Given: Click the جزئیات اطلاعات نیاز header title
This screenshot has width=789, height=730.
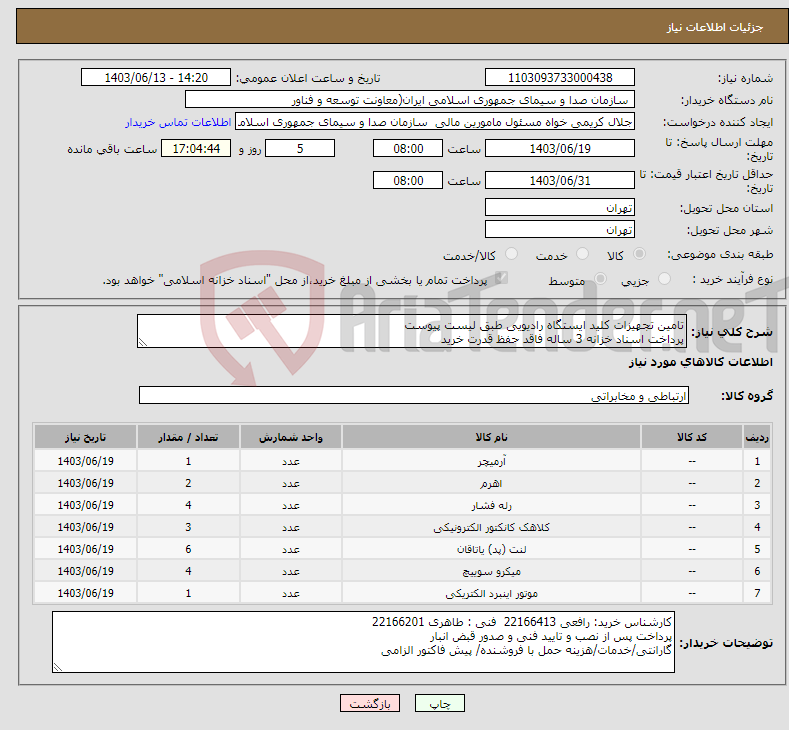Looking at the screenshot, I should click(715, 27).
